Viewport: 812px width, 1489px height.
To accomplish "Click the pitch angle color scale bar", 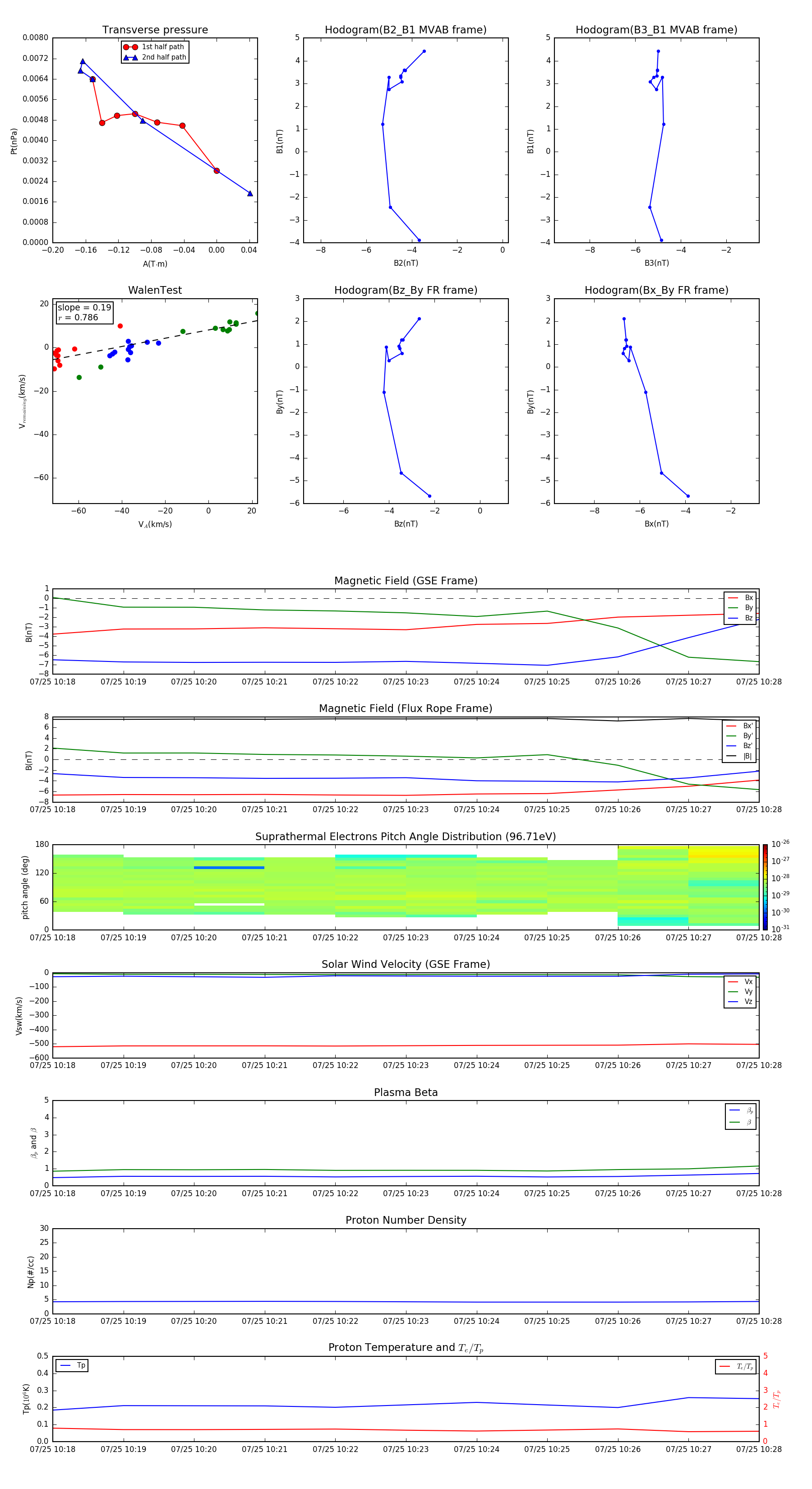I will click(765, 887).
